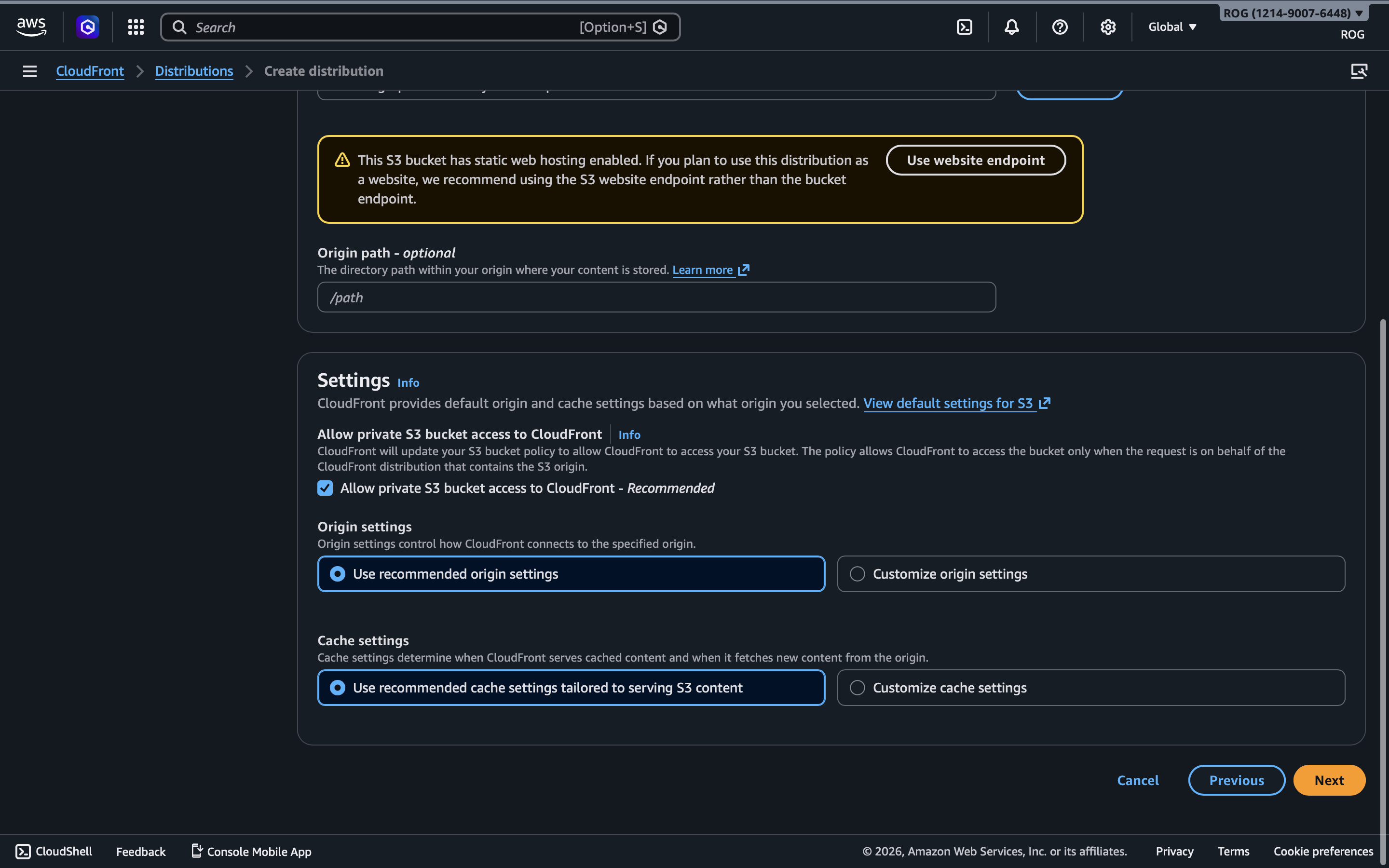Open the help question mark icon
The height and width of the screenshot is (868, 1389).
point(1060,27)
